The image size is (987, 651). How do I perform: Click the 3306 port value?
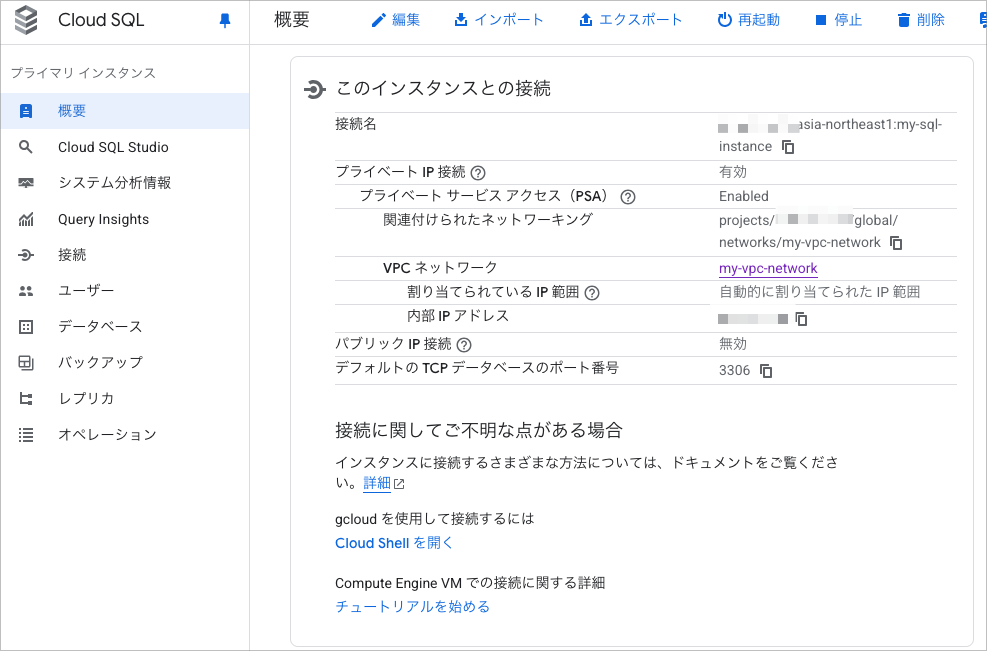point(735,371)
